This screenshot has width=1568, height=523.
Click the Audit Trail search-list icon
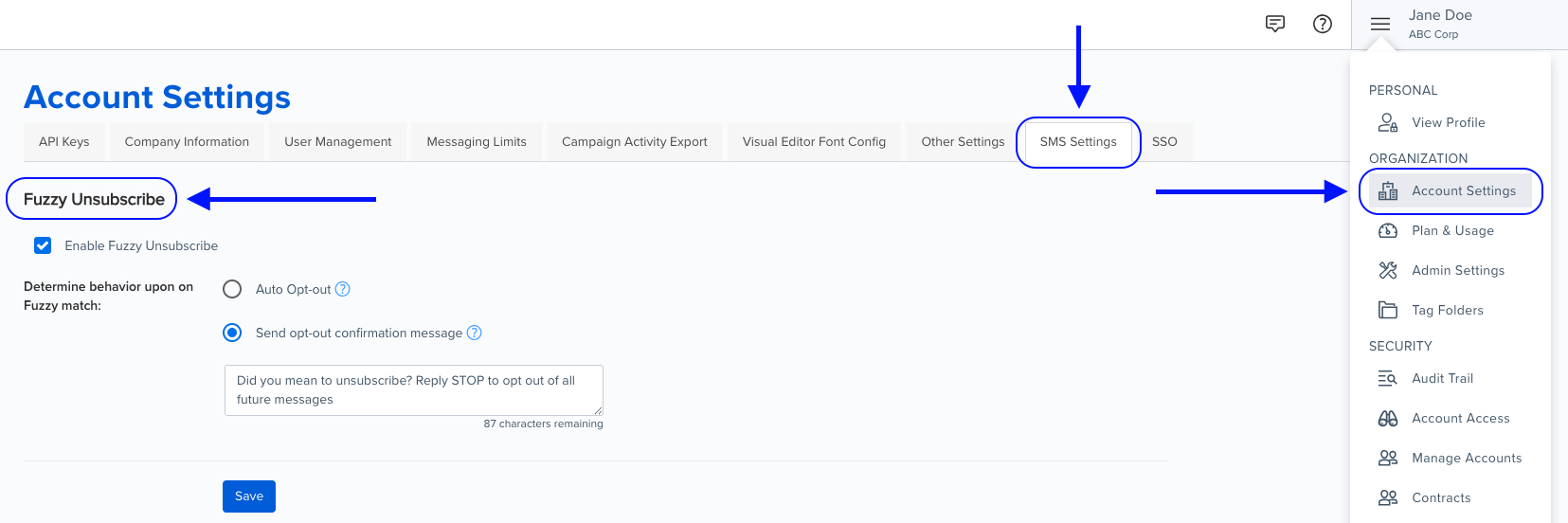[1388, 378]
